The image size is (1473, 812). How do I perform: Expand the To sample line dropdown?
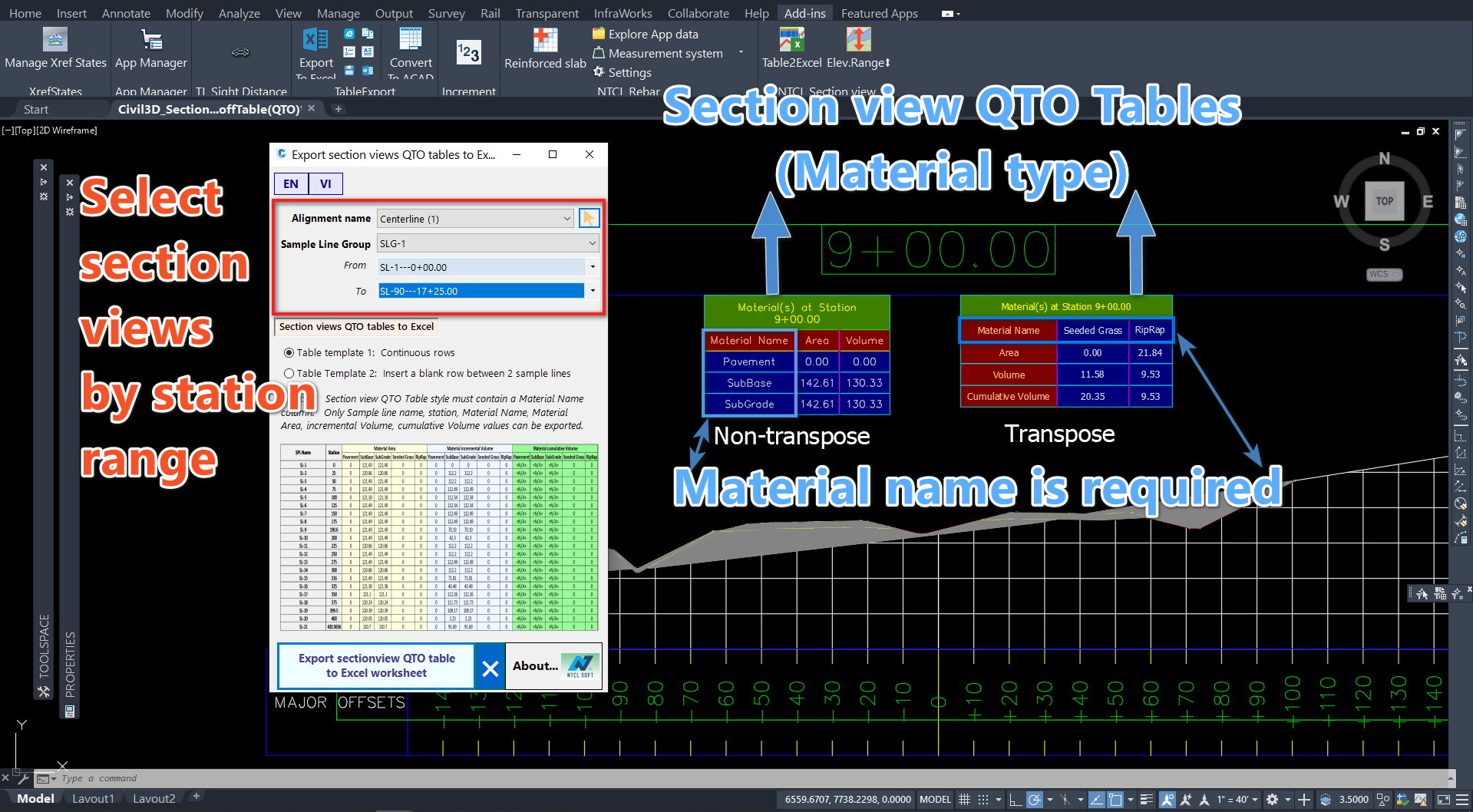pos(593,291)
